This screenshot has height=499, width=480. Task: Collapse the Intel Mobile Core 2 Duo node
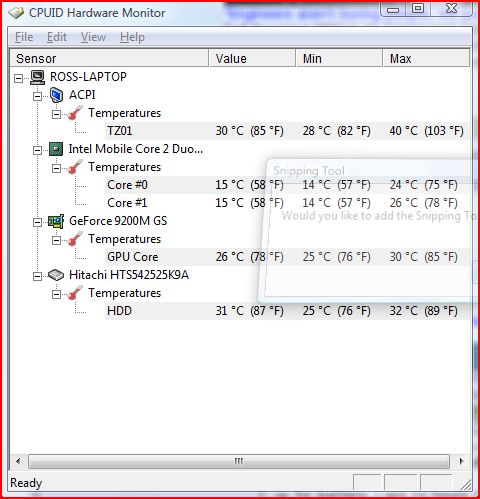(x=38, y=150)
